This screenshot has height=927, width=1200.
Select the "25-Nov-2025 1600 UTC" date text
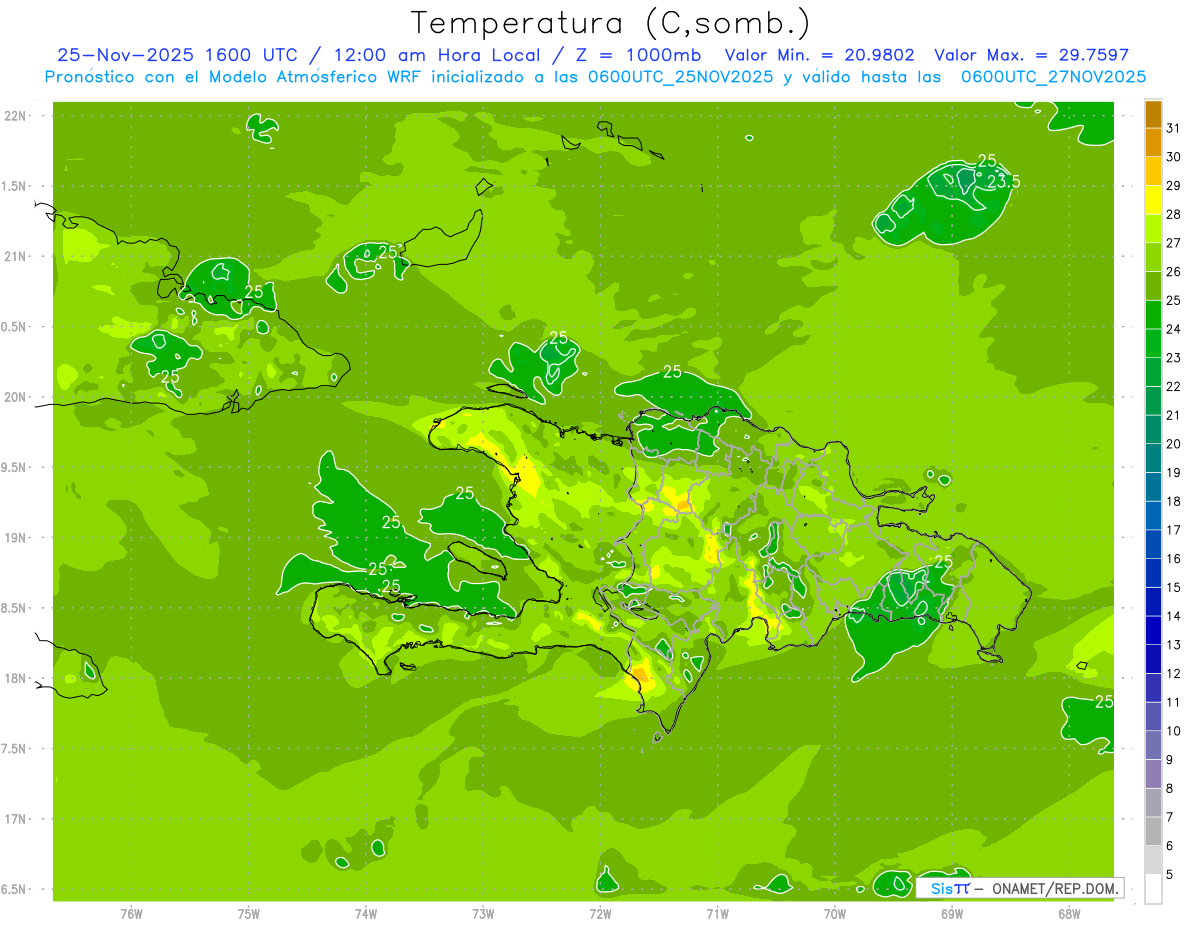[x=177, y=55]
